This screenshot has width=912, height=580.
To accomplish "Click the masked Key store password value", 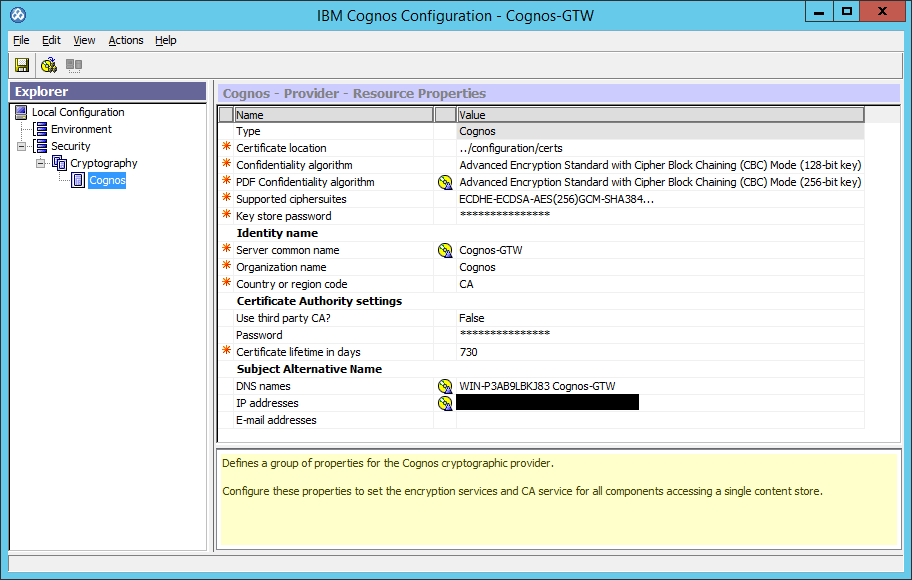I will click(505, 215).
